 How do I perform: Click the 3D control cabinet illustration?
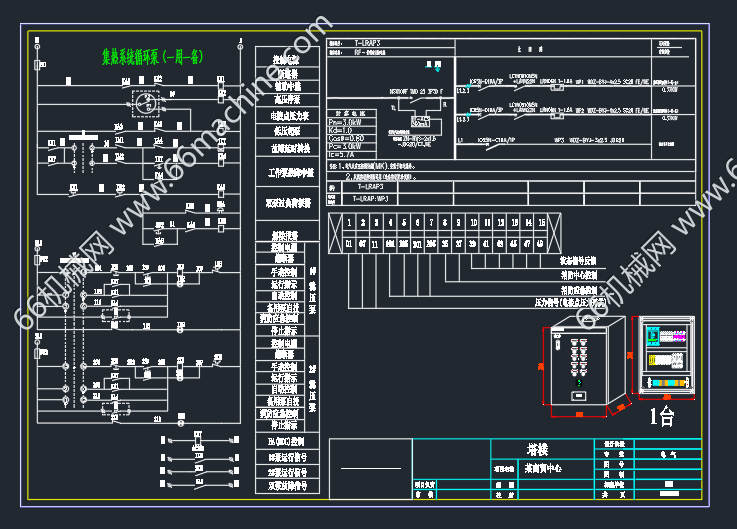pos(583,366)
